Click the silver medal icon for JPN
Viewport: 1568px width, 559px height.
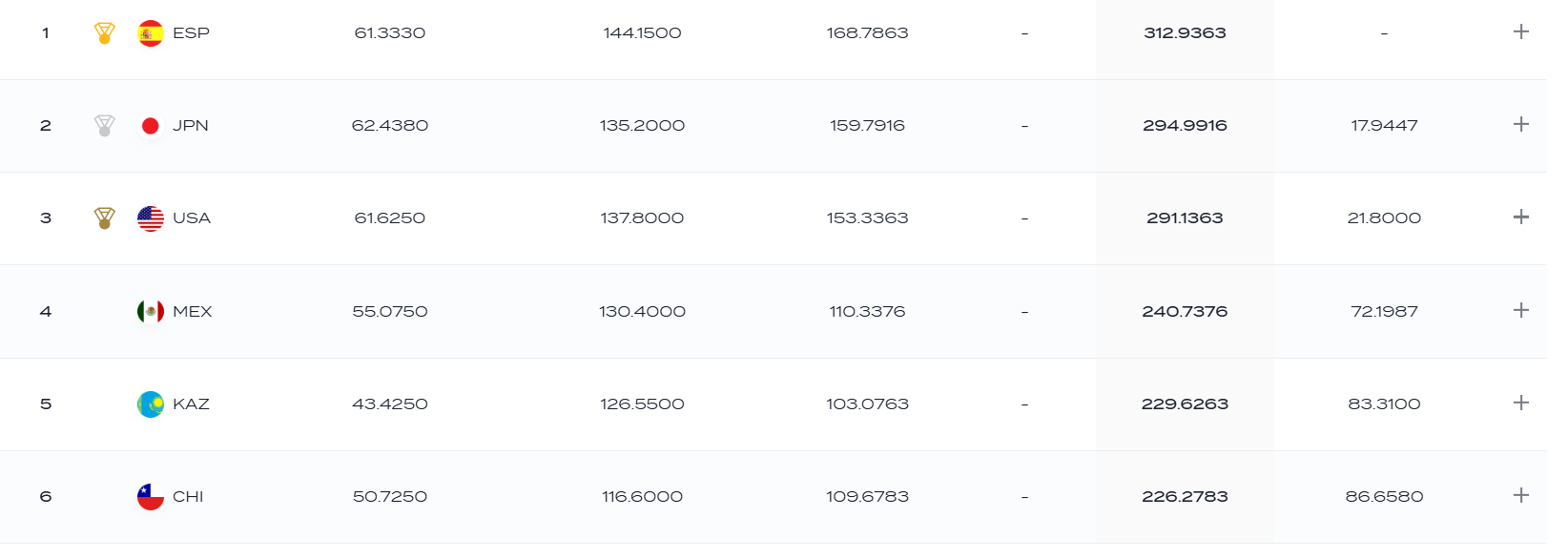click(x=105, y=126)
